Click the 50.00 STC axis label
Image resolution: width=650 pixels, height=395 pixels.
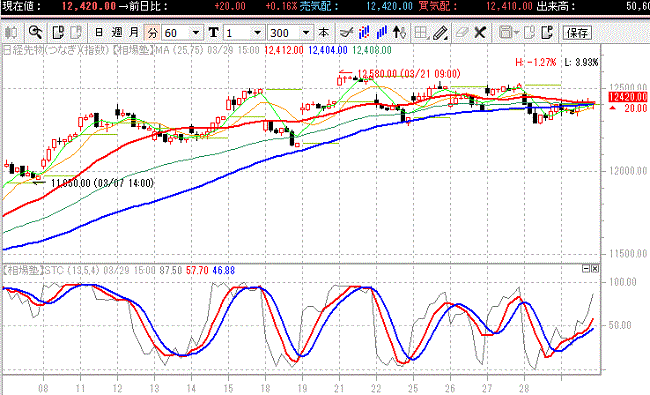tap(620, 325)
